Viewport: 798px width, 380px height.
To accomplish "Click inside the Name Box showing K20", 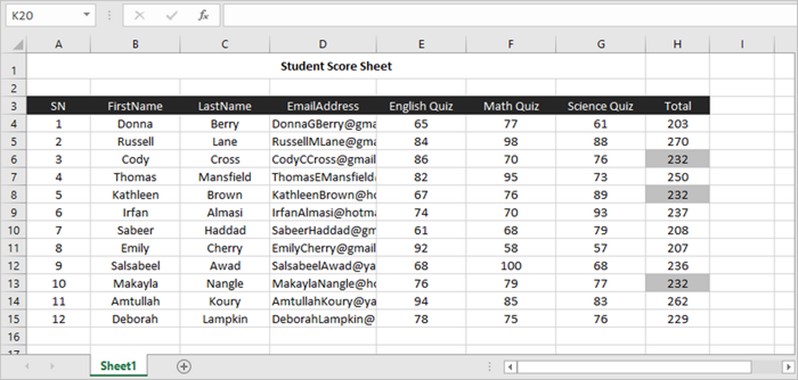I will [43, 16].
